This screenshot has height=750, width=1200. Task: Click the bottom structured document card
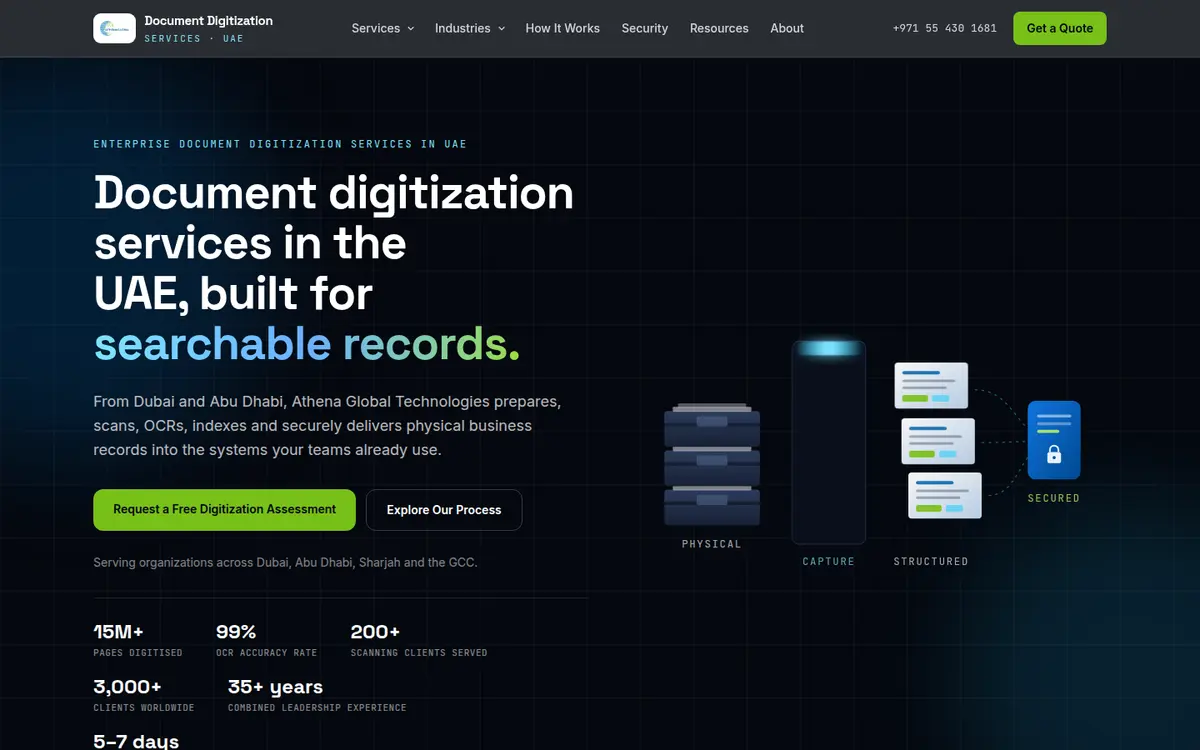tap(945, 496)
